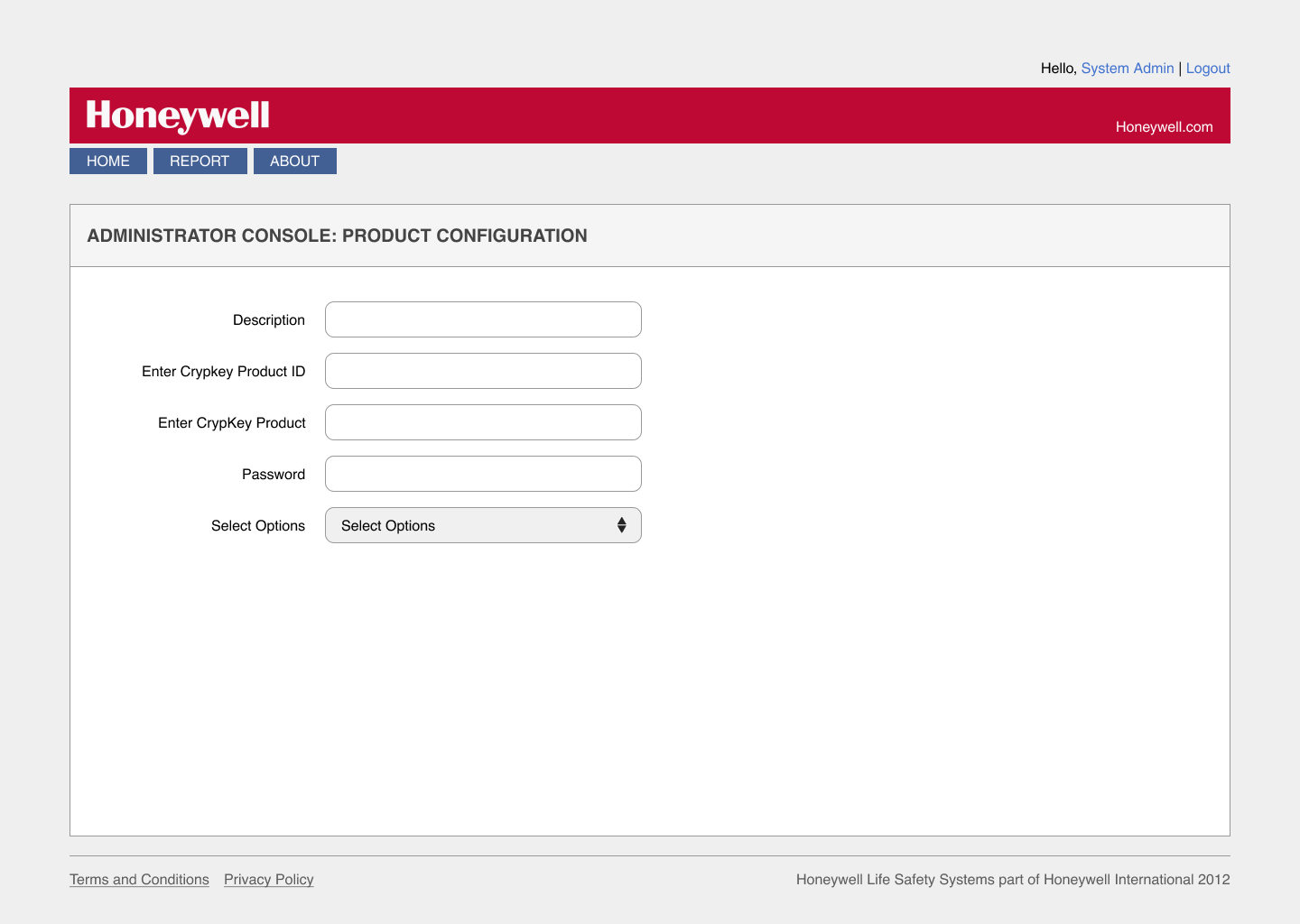Expand the options list for product configuration
This screenshot has width=1300, height=924.
[483, 524]
